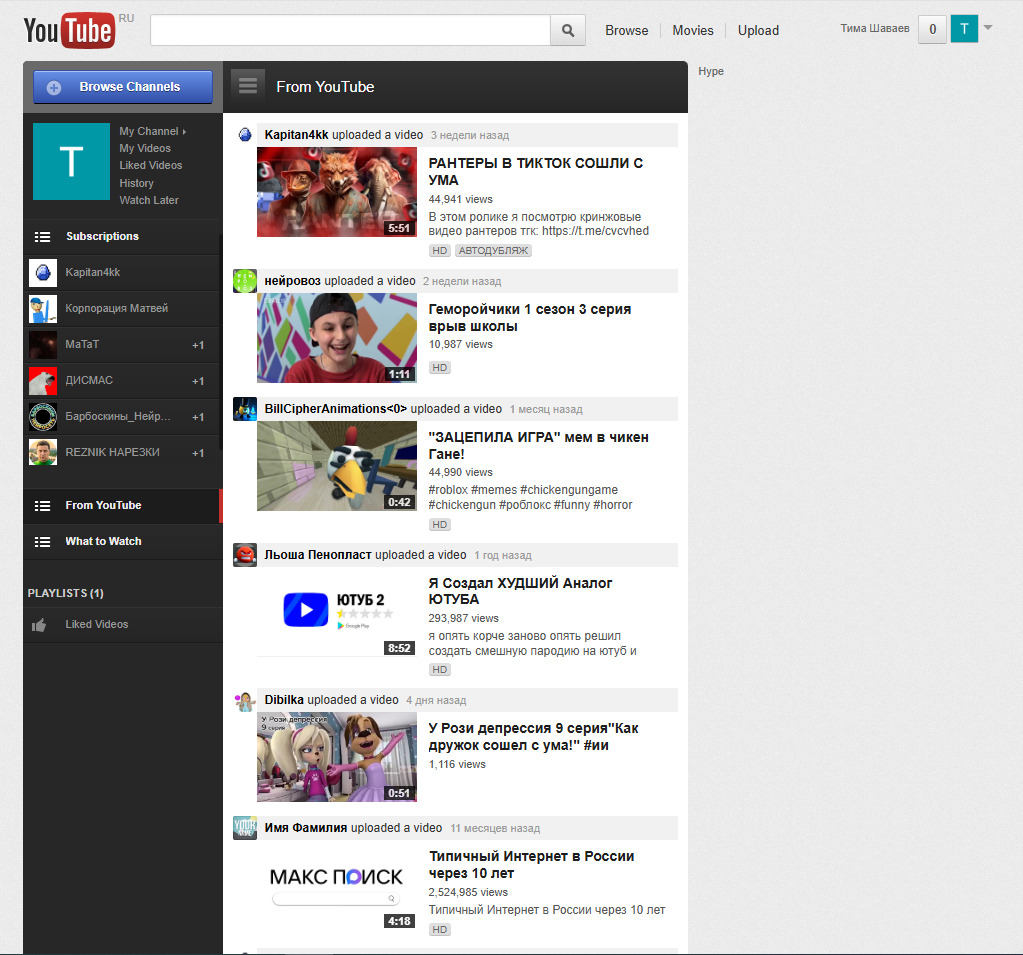Click the Dibilka avatar icon
Screen dimensions: 1023x955
tap(245, 701)
